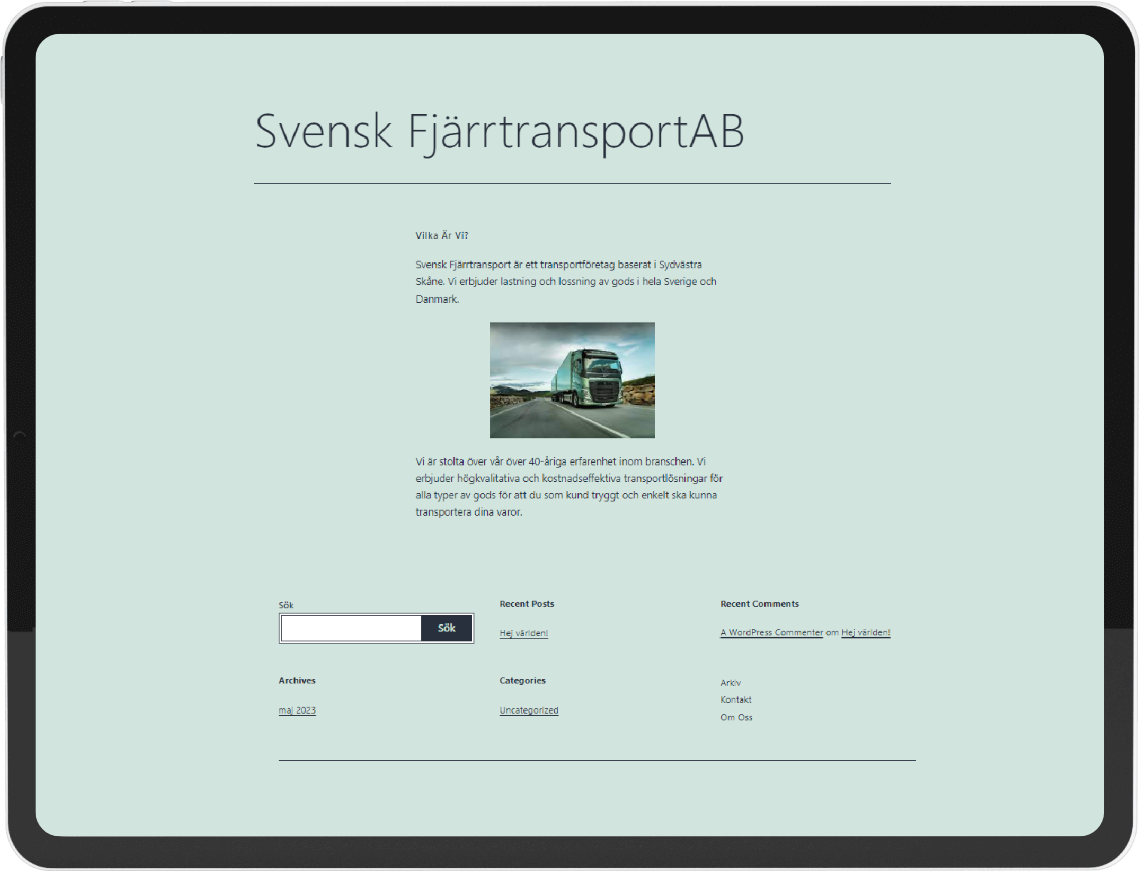This screenshot has height=872, width=1140.
Task: Focus the Sök search input field
Action: click(x=351, y=628)
